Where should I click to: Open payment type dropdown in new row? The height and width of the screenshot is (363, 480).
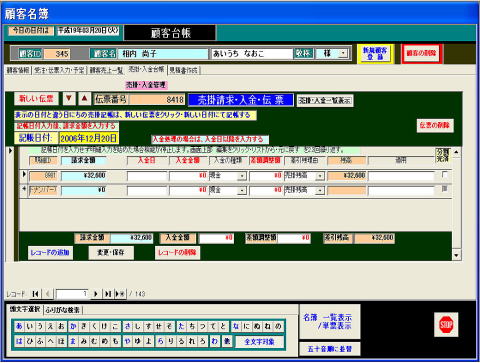(x=242, y=191)
